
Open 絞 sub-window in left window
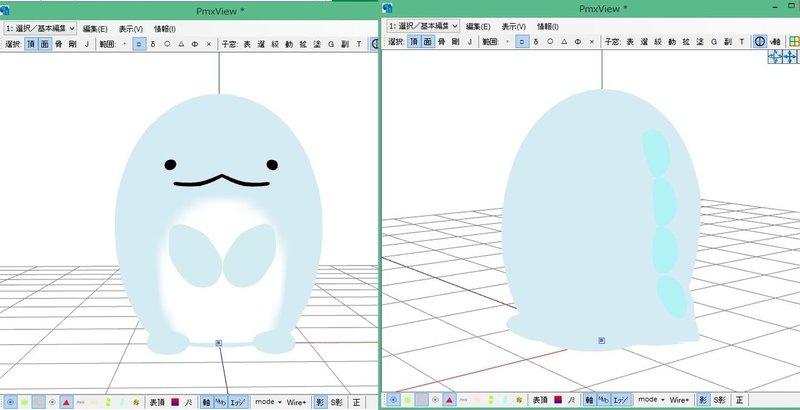click(x=275, y=44)
